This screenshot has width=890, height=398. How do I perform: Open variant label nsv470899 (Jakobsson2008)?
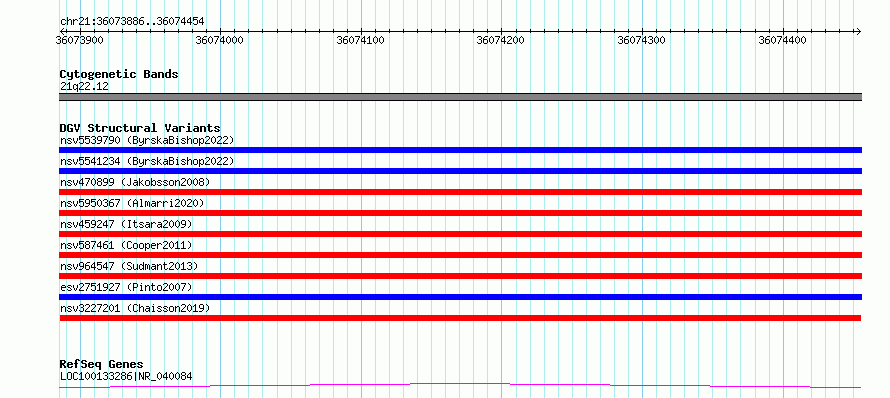click(x=135, y=182)
